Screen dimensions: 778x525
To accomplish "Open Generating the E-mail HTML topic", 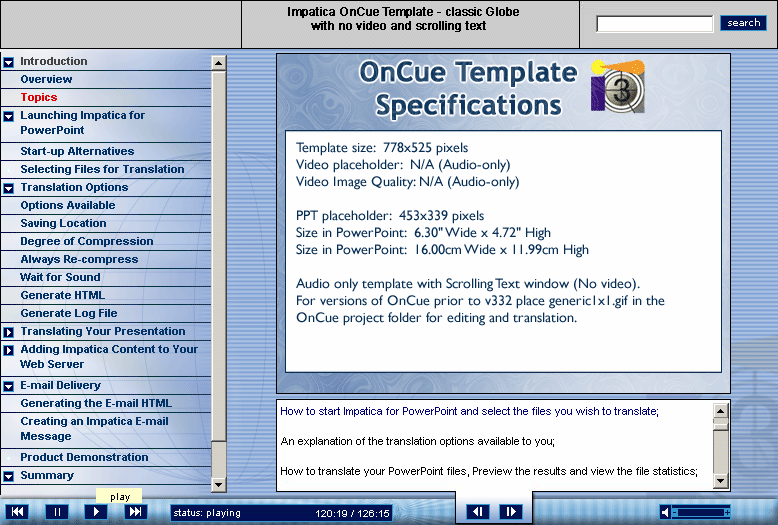I will coord(96,403).
